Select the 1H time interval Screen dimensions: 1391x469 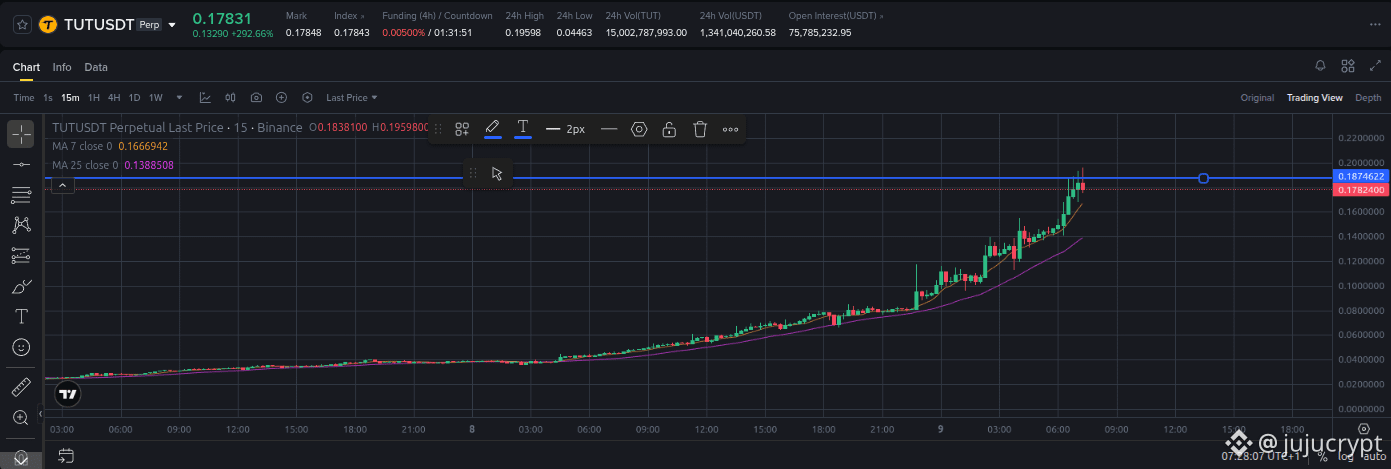coord(94,98)
